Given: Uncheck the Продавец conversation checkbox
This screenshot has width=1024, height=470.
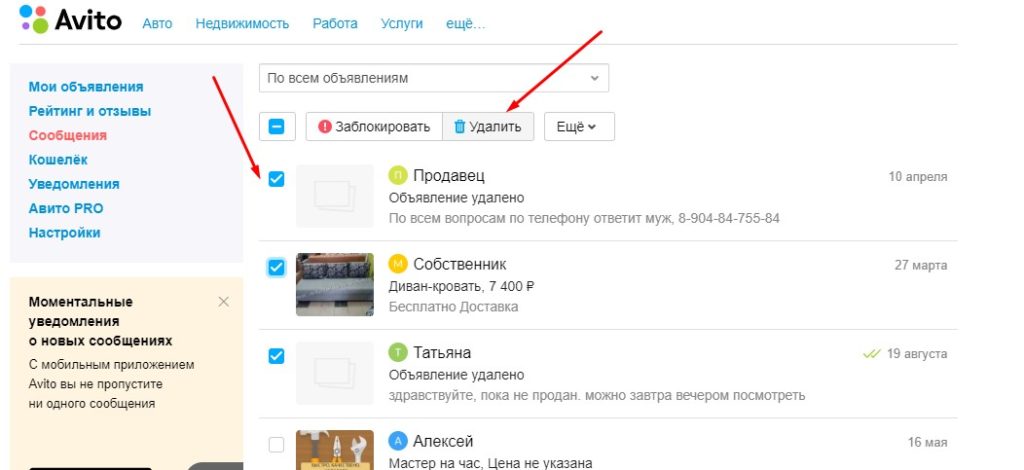Looking at the screenshot, I should (277, 179).
